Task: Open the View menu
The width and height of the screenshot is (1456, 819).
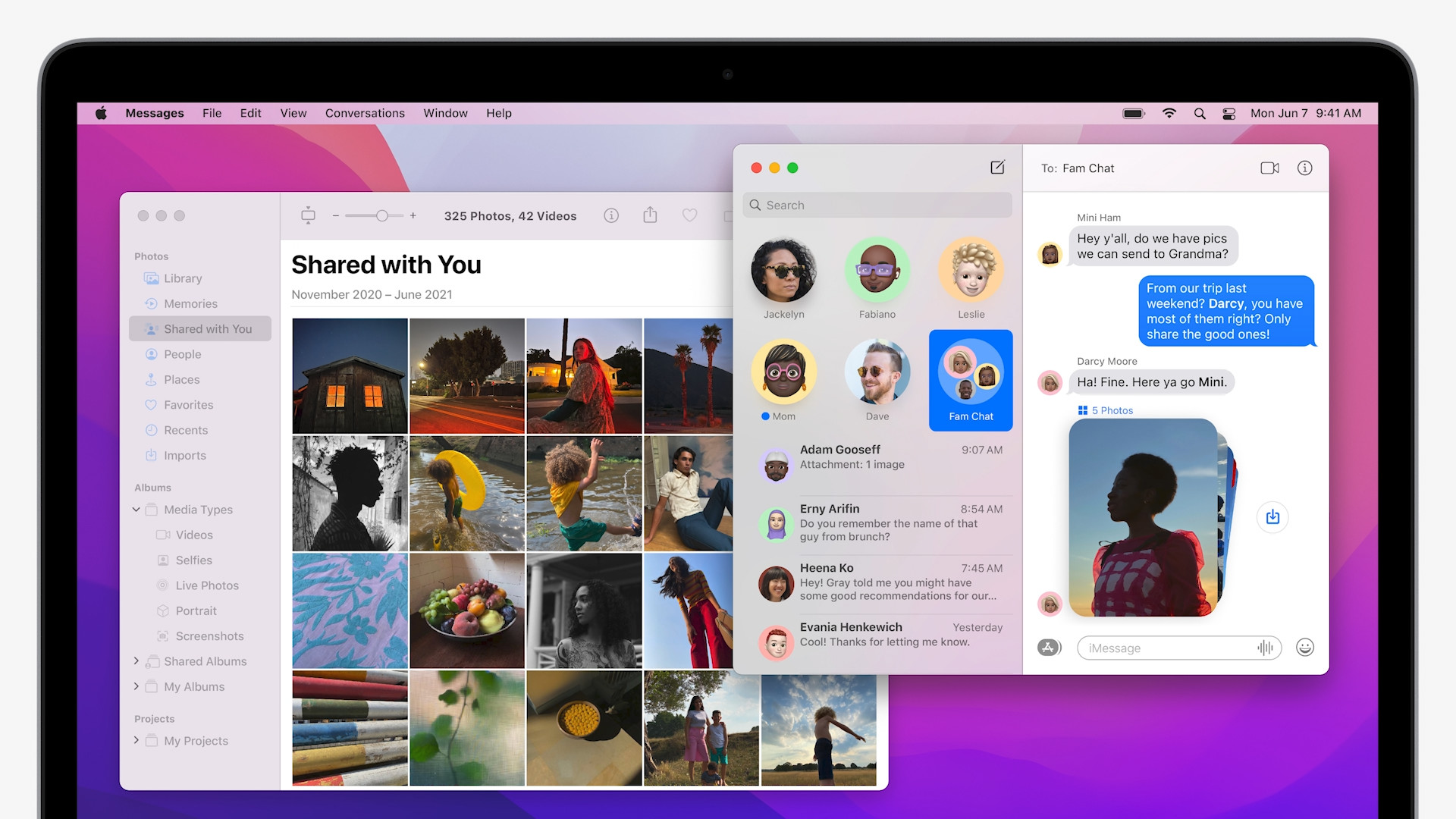Action: (293, 113)
